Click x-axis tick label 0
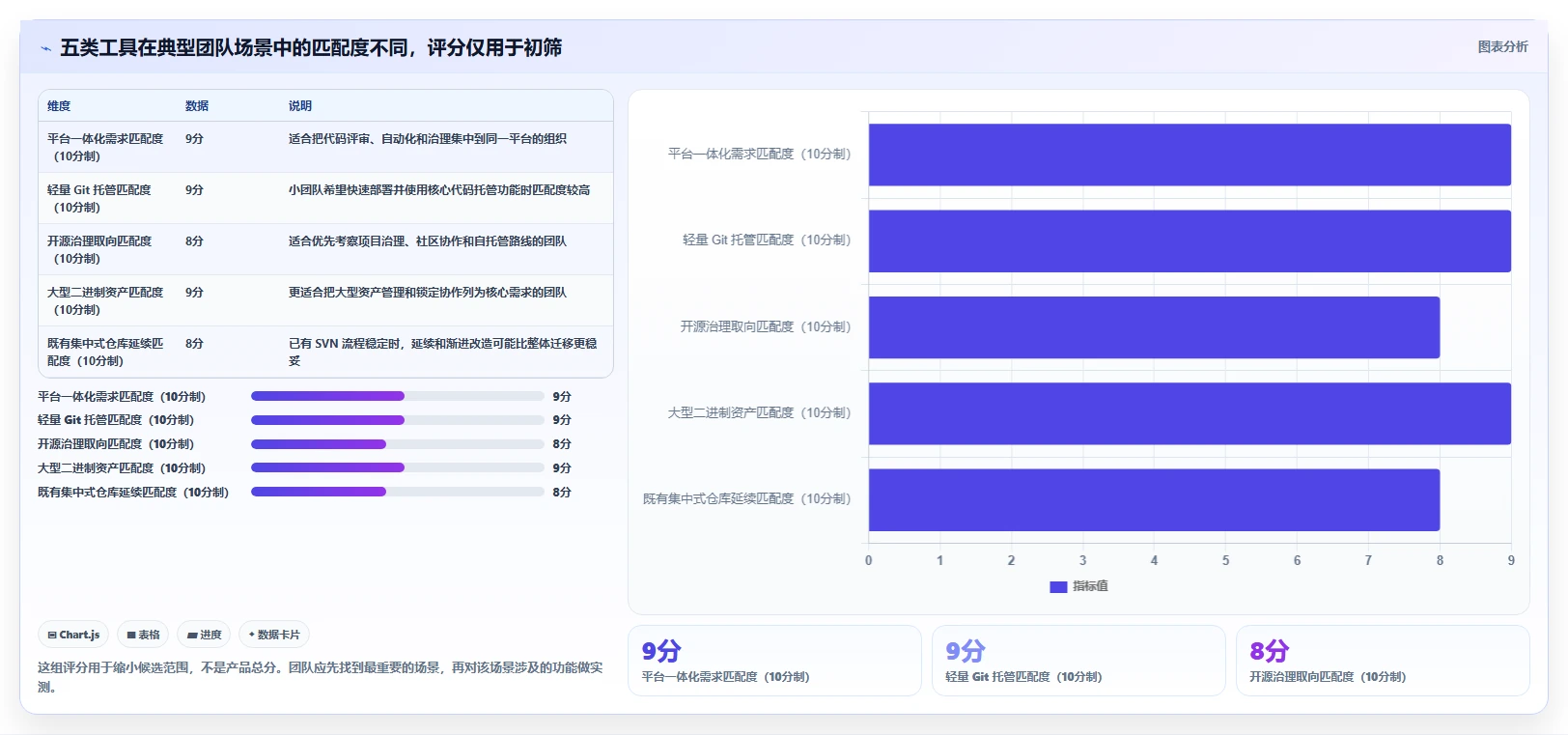The image size is (1568, 735). point(868,560)
